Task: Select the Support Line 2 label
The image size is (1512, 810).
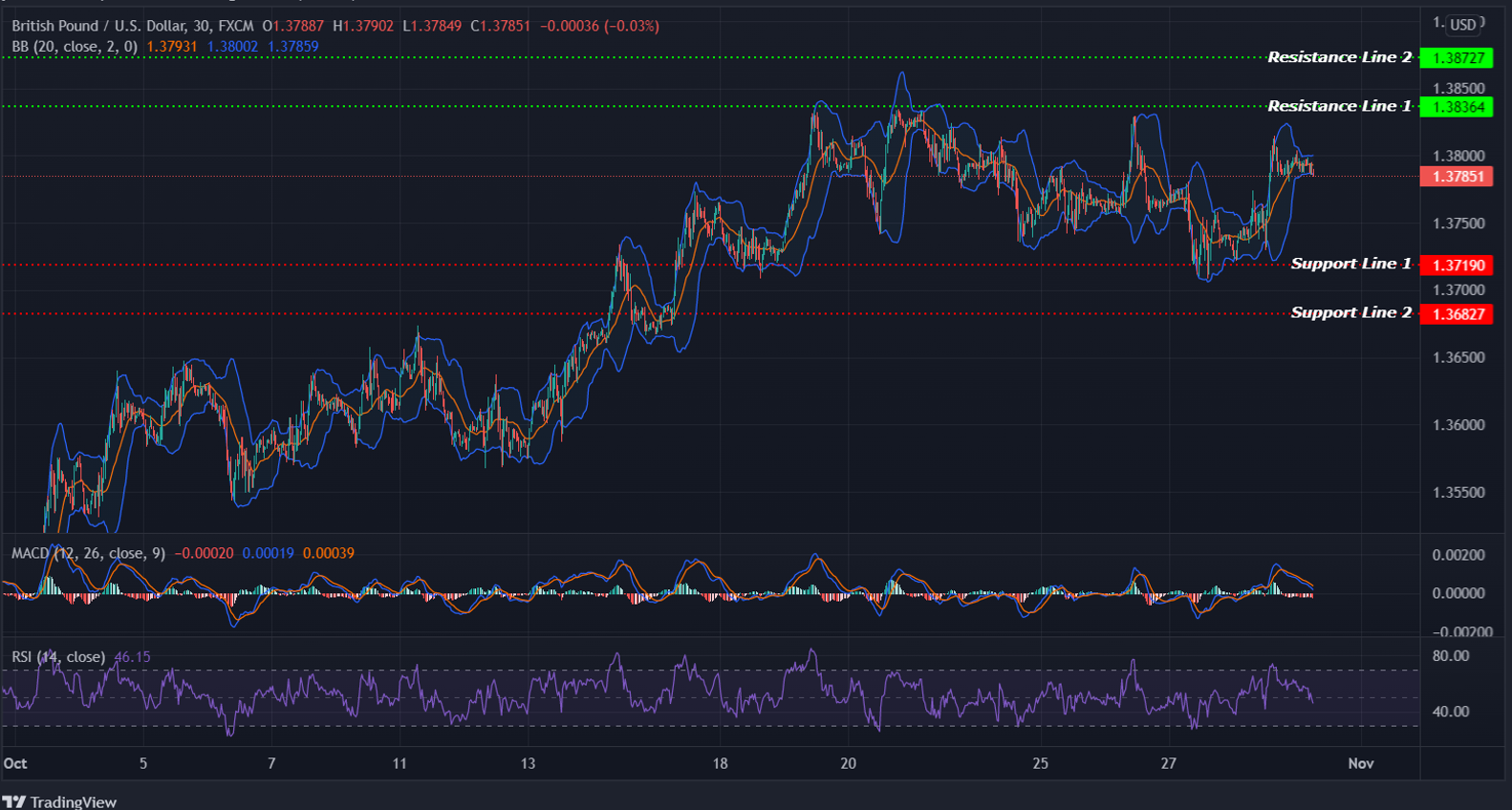Action: [1350, 312]
